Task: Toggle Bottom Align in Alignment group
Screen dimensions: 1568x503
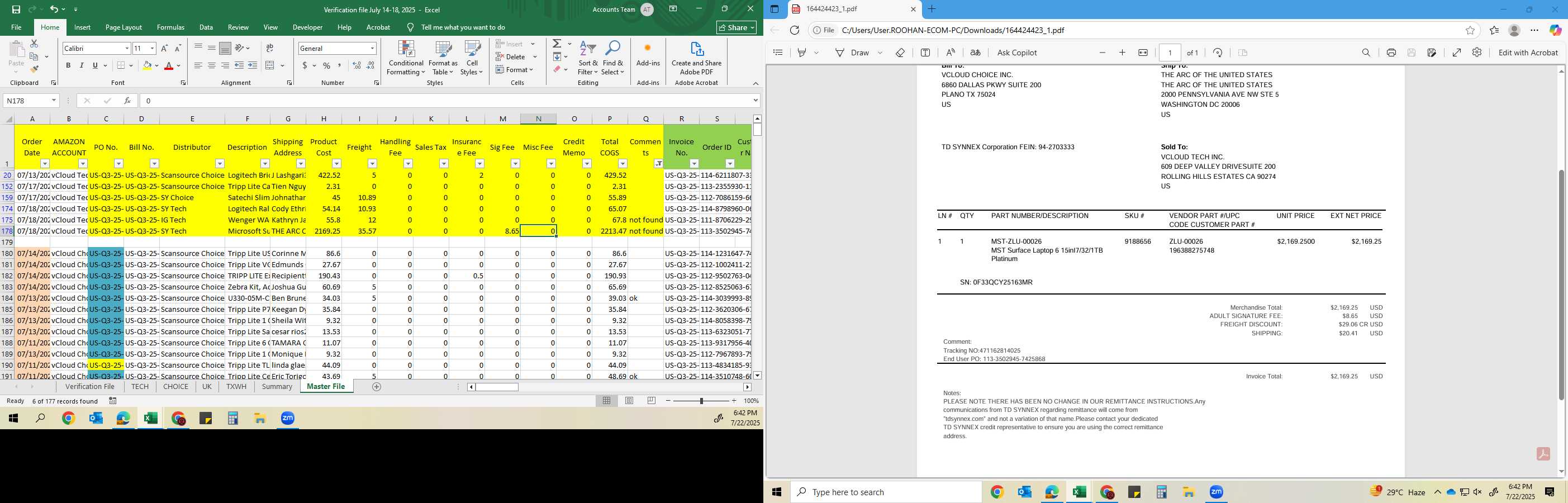Action: pyautogui.click(x=225, y=48)
